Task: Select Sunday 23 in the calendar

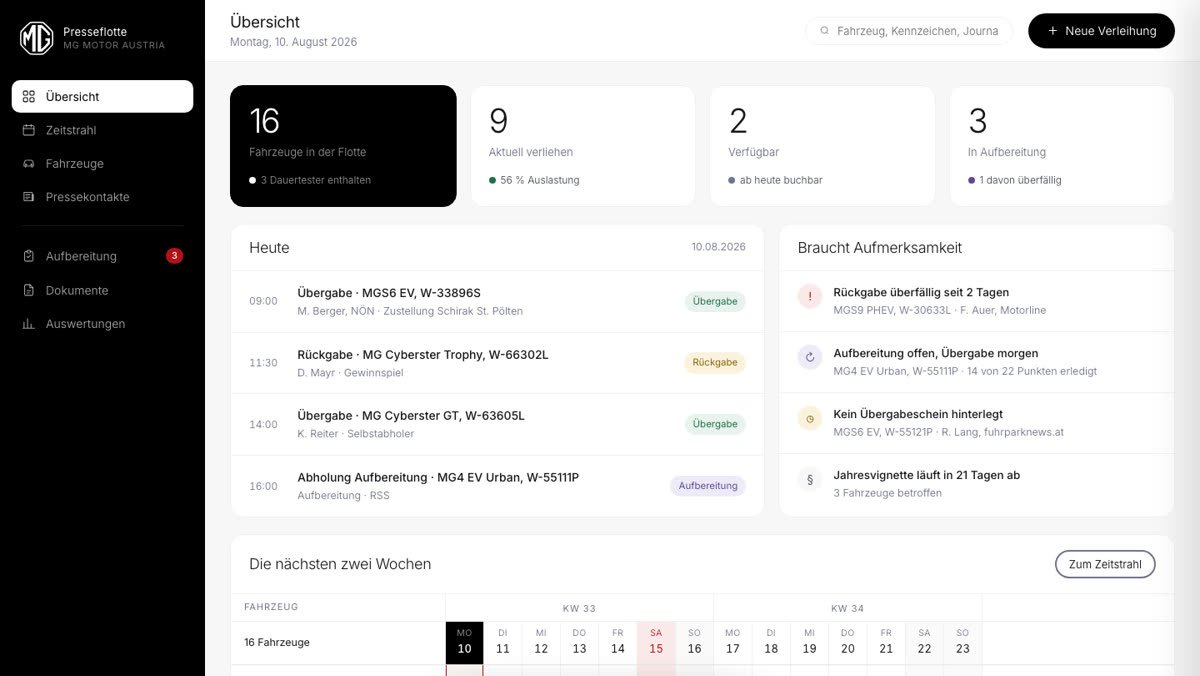Action: click(963, 642)
